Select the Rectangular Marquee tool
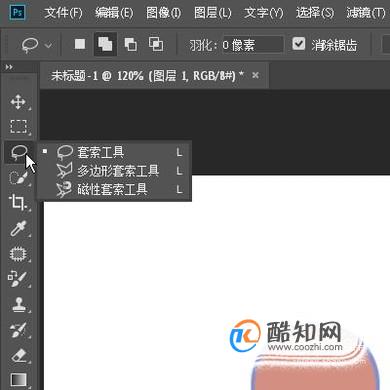This screenshot has height=390, width=390. point(18,127)
